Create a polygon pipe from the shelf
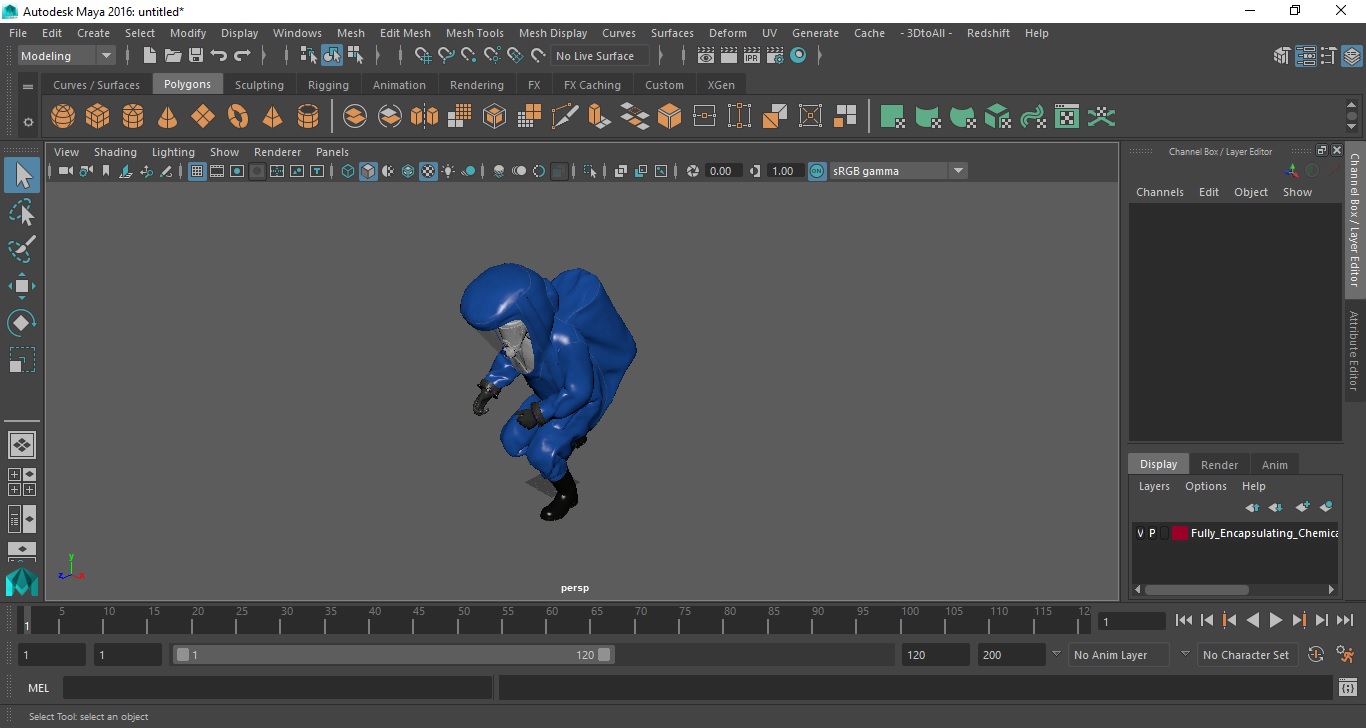Image resolution: width=1366 pixels, height=728 pixels. 308,117
